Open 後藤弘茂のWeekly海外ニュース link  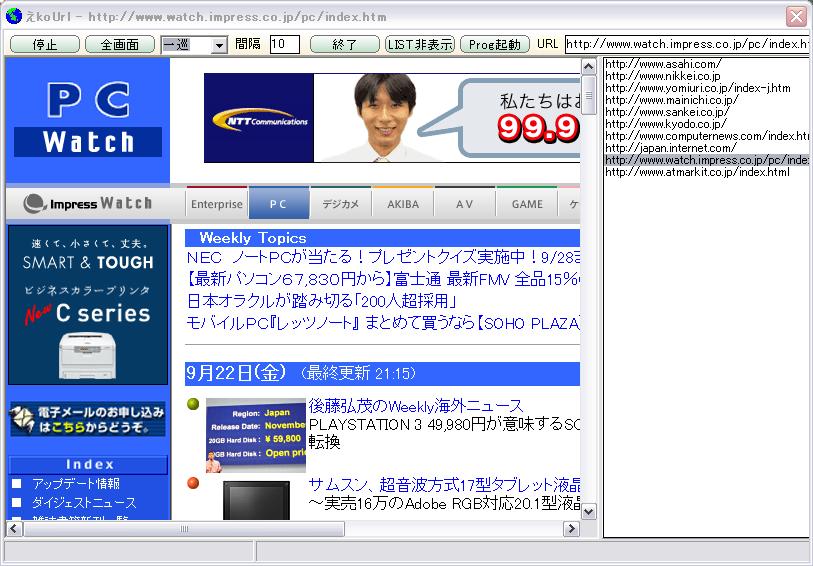[416, 406]
